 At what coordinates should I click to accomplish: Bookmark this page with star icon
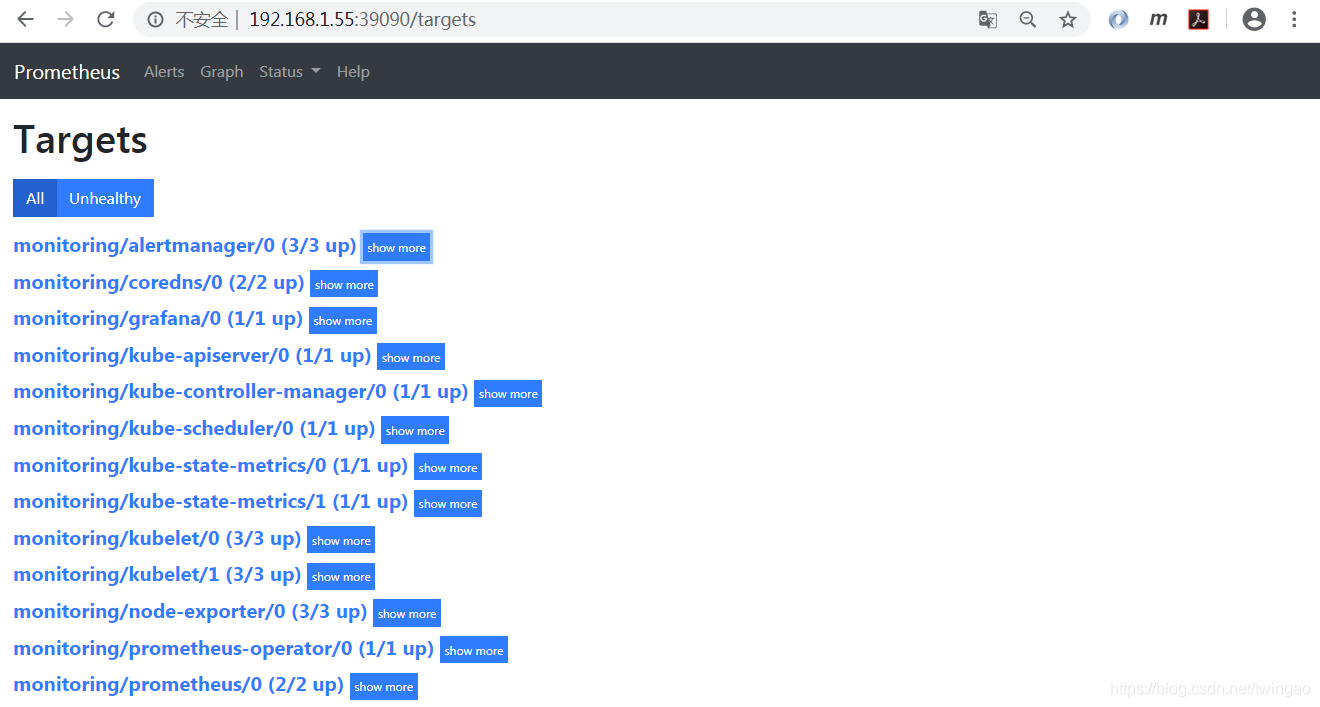(x=1068, y=19)
